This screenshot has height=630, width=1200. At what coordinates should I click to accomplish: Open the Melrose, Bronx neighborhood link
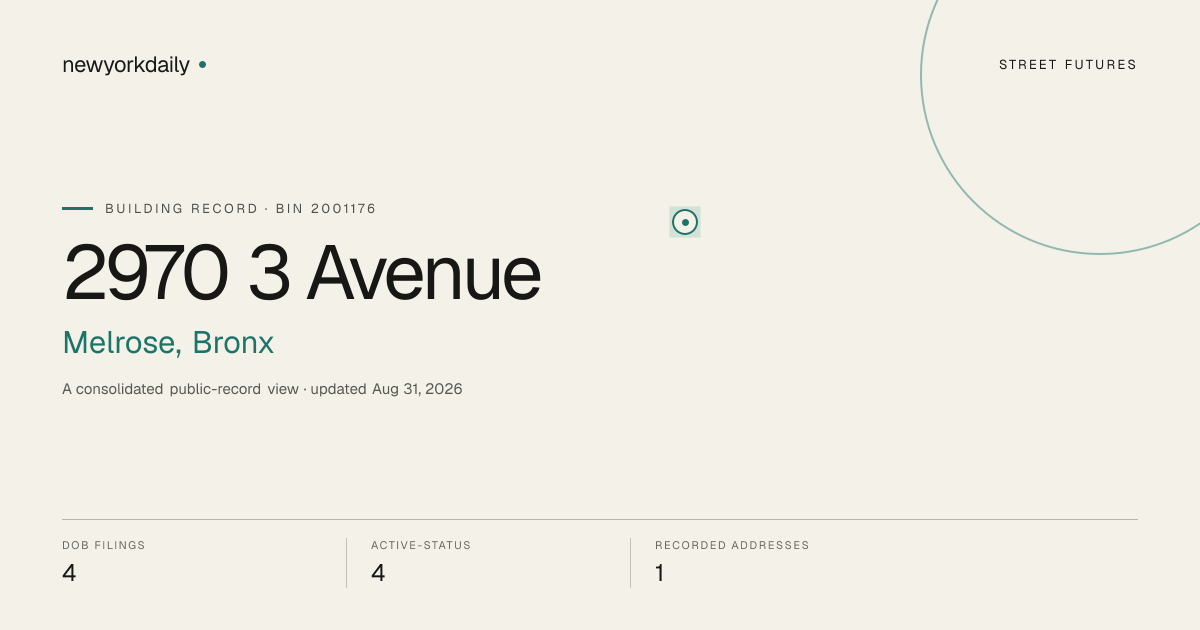point(168,343)
